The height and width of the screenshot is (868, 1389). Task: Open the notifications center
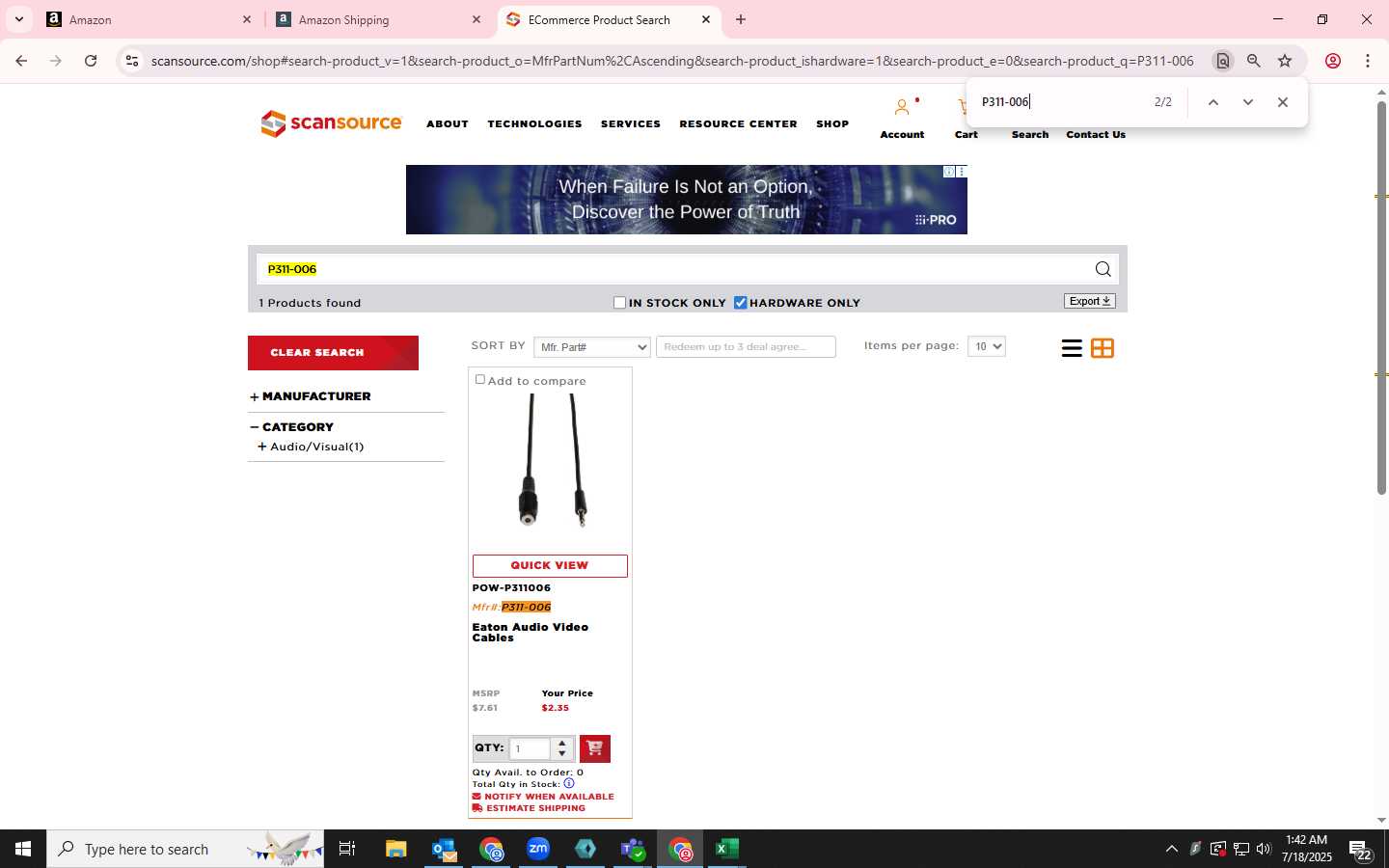point(1360,850)
